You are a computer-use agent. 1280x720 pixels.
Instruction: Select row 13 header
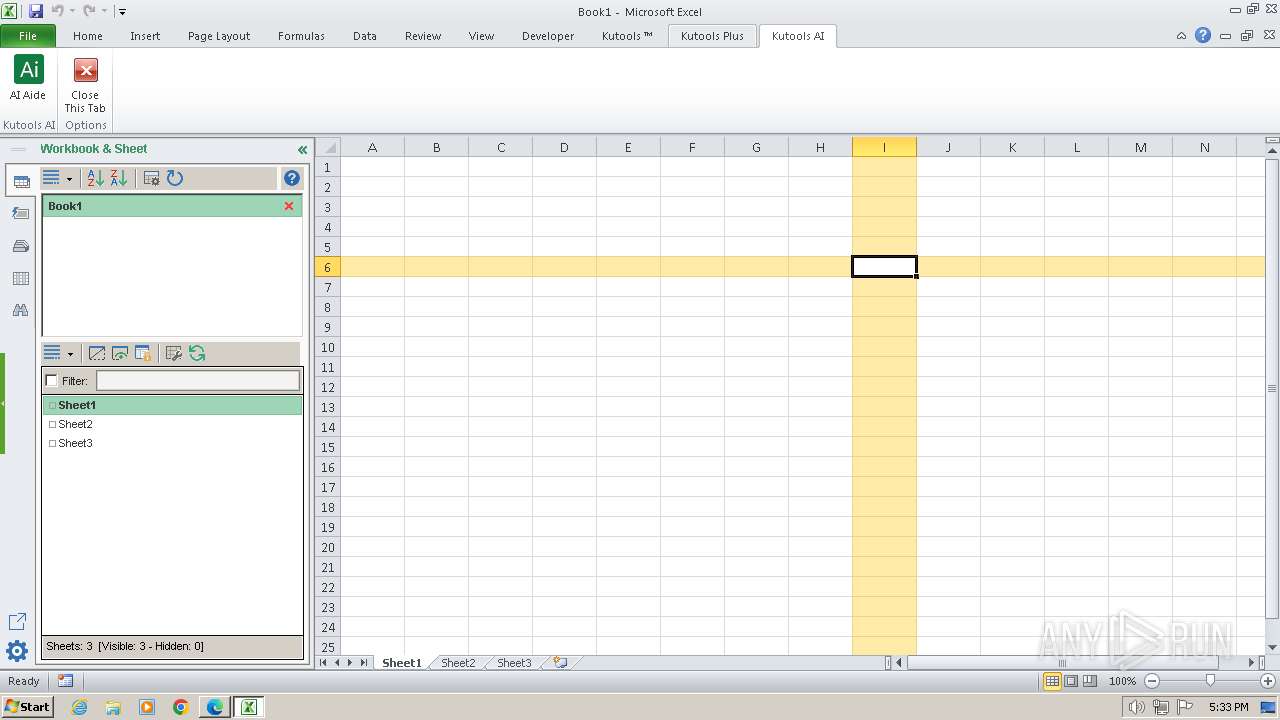[x=327, y=407]
